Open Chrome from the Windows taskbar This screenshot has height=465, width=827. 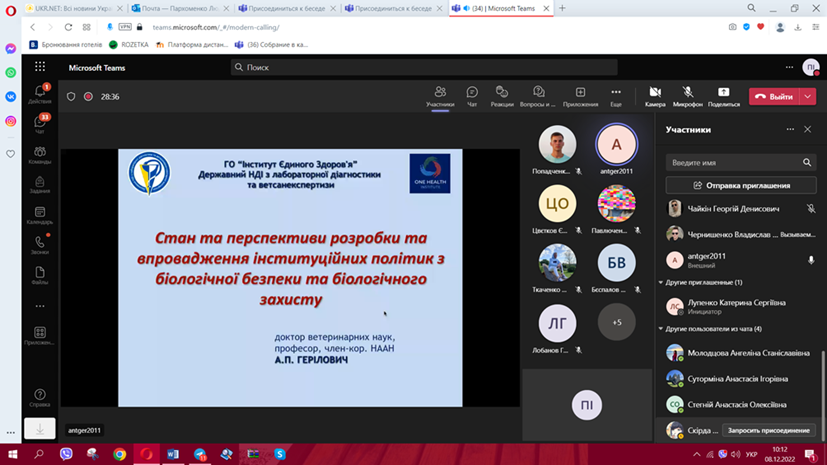point(120,454)
